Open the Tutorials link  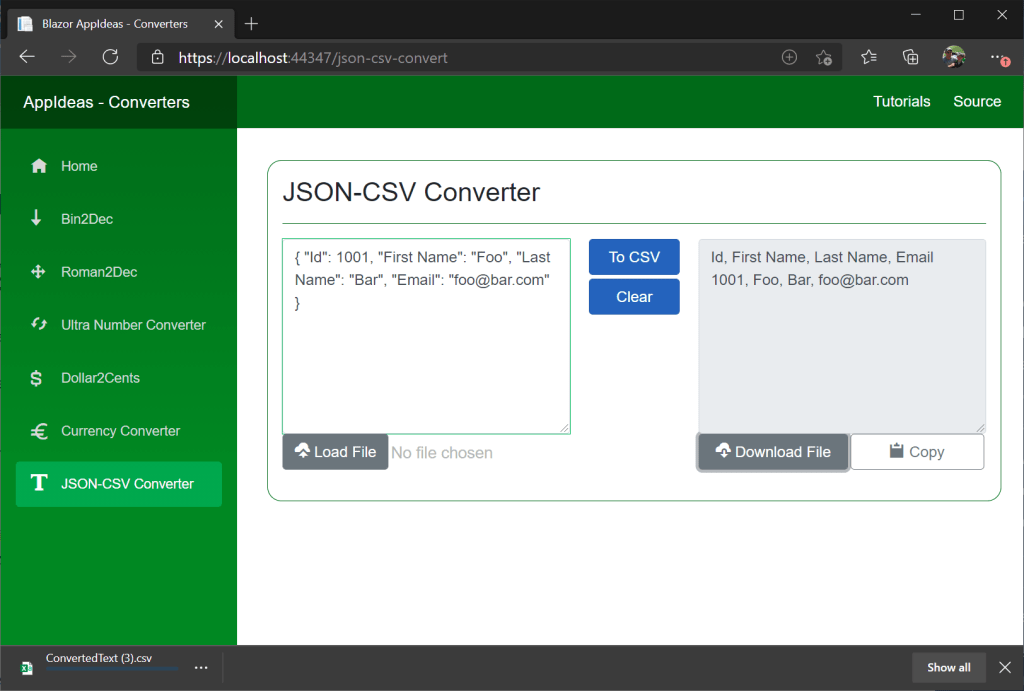pyautogui.click(x=901, y=102)
